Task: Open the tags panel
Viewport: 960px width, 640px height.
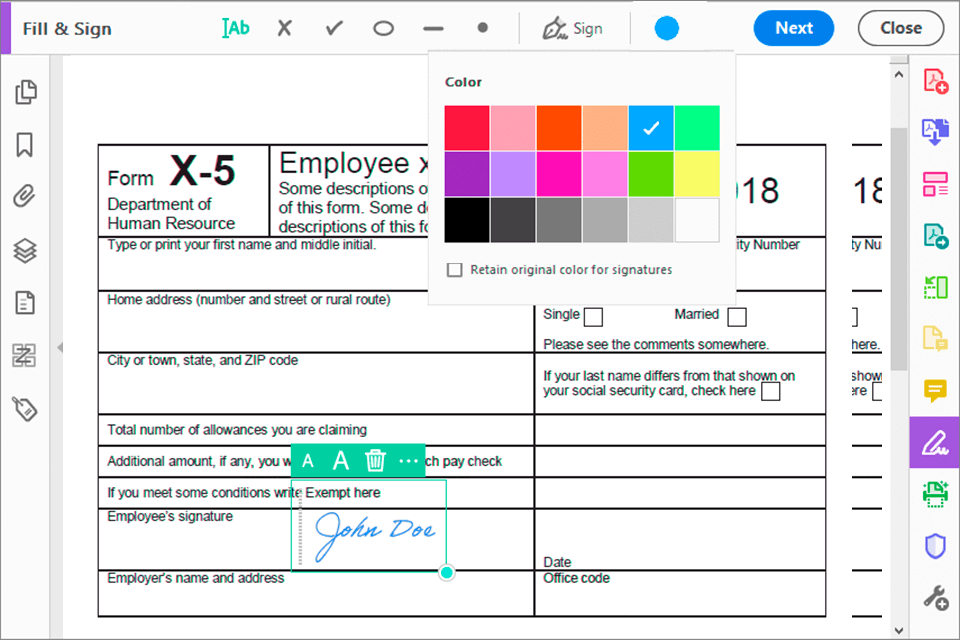Action: (x=25, y=408)
